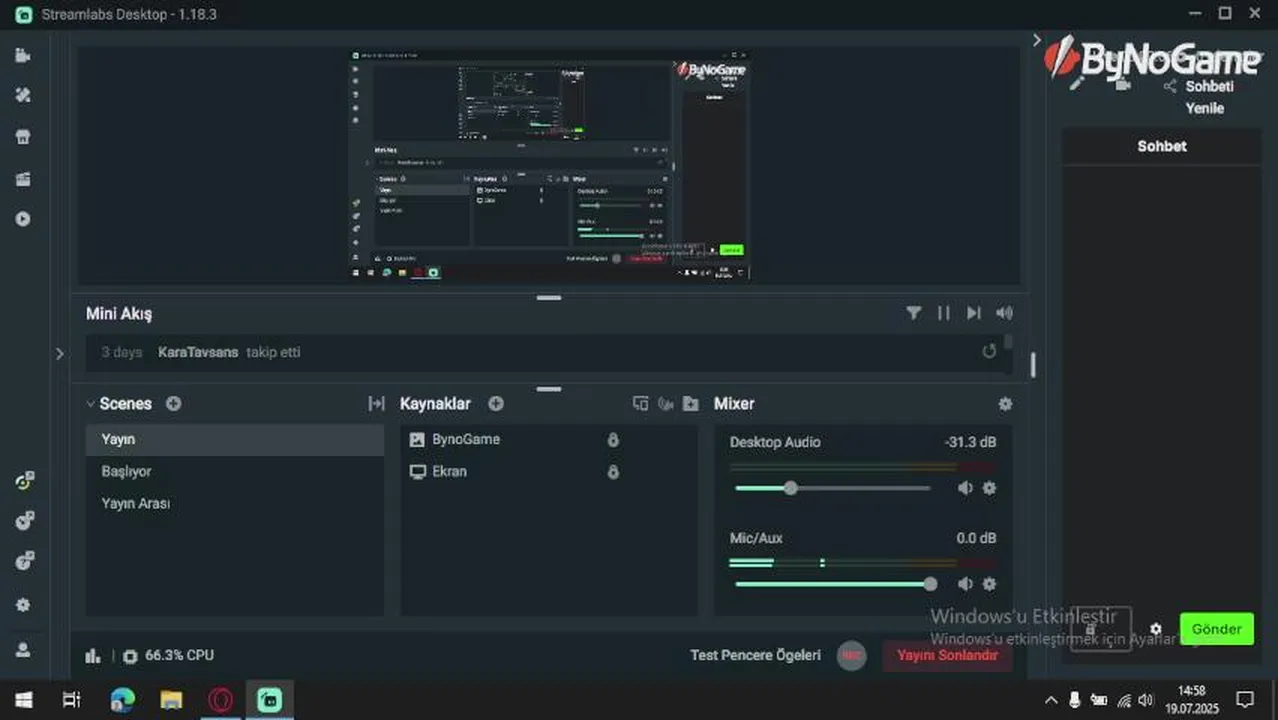The height and width of the screenshot is (720, 1278).
Task: Add a new scene with plus icon
Action: point(173,403)
